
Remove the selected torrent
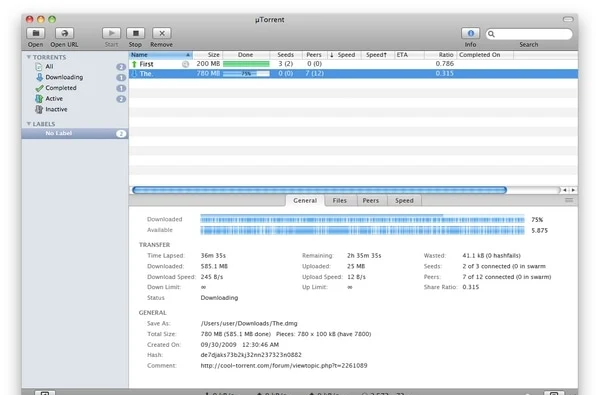point(161,33)
